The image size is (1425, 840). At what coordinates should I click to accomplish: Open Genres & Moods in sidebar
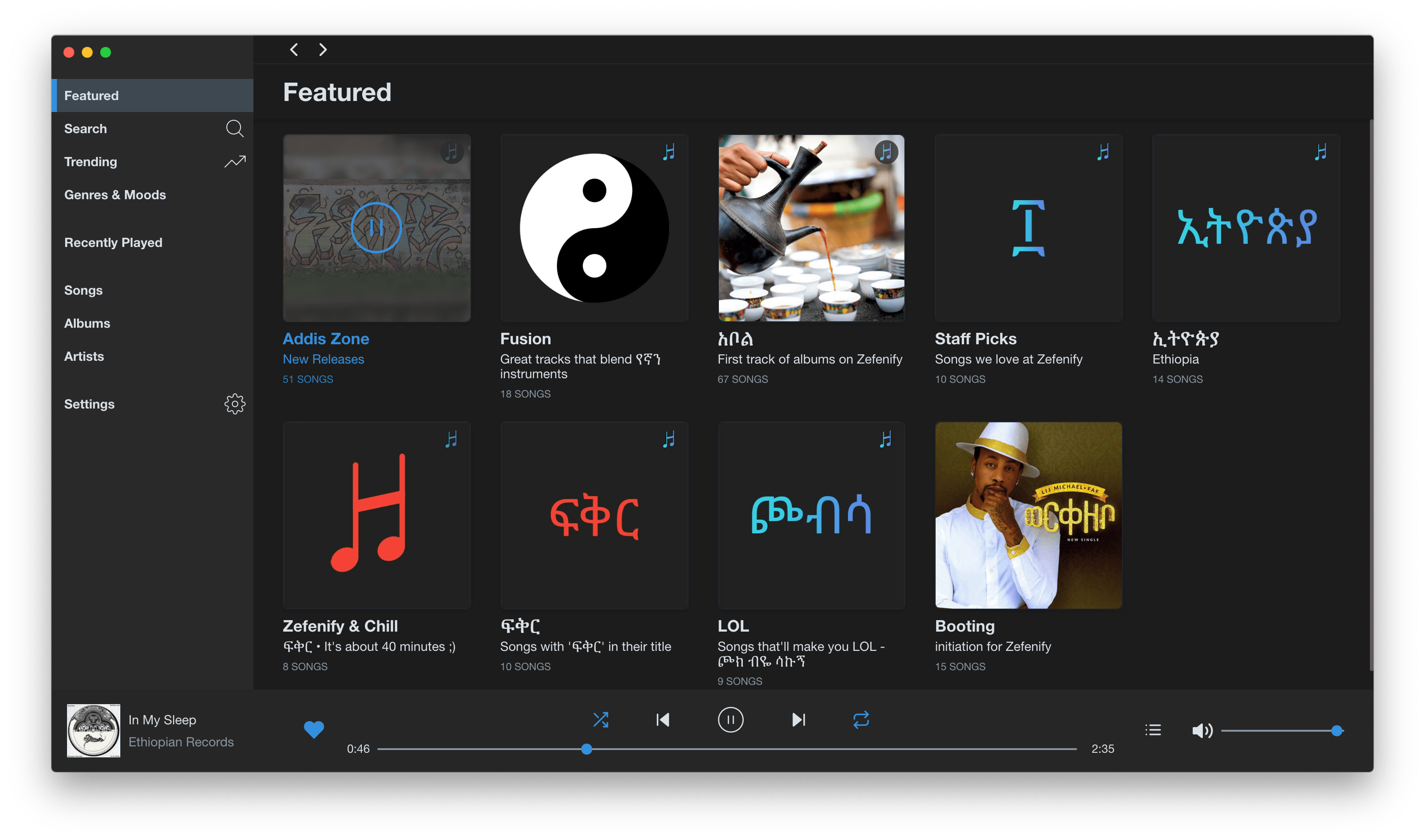coord(115,195)
